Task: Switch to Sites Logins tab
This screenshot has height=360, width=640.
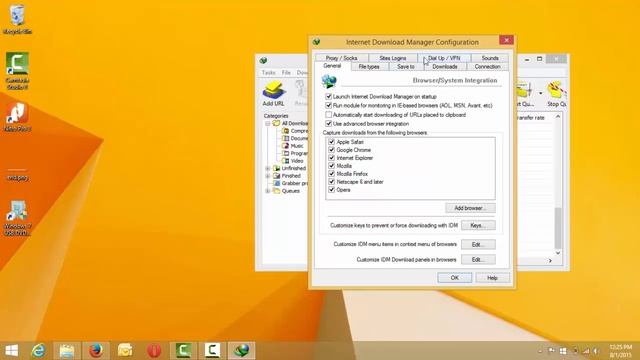Action: tap(393, 58)
